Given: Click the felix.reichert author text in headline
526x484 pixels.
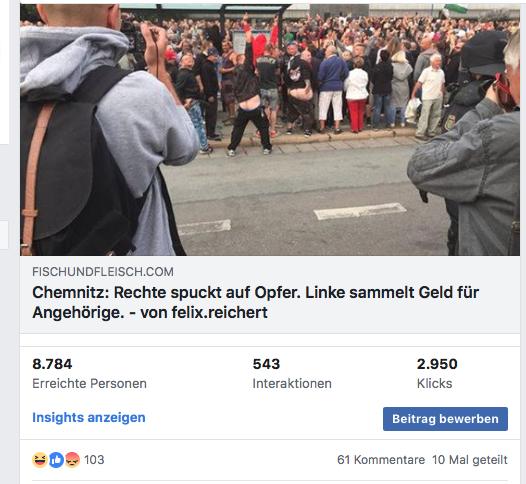Looking at the screenshot, I should point(220,313).
